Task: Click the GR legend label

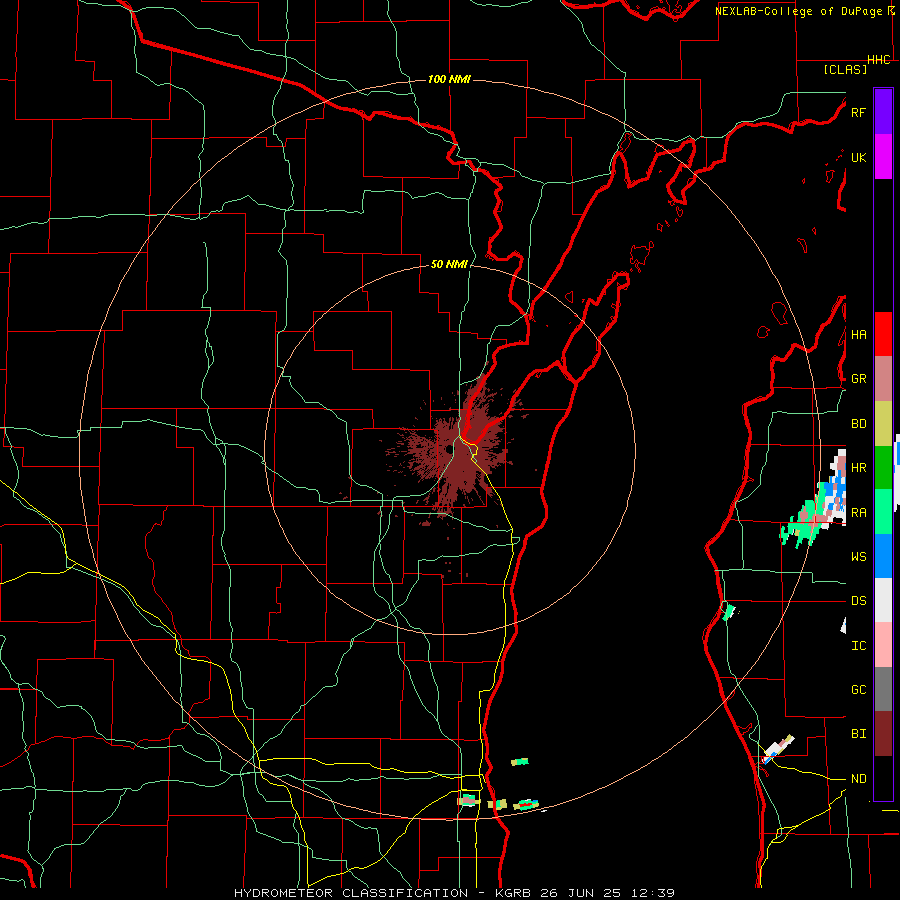Action: coord(858,379)
